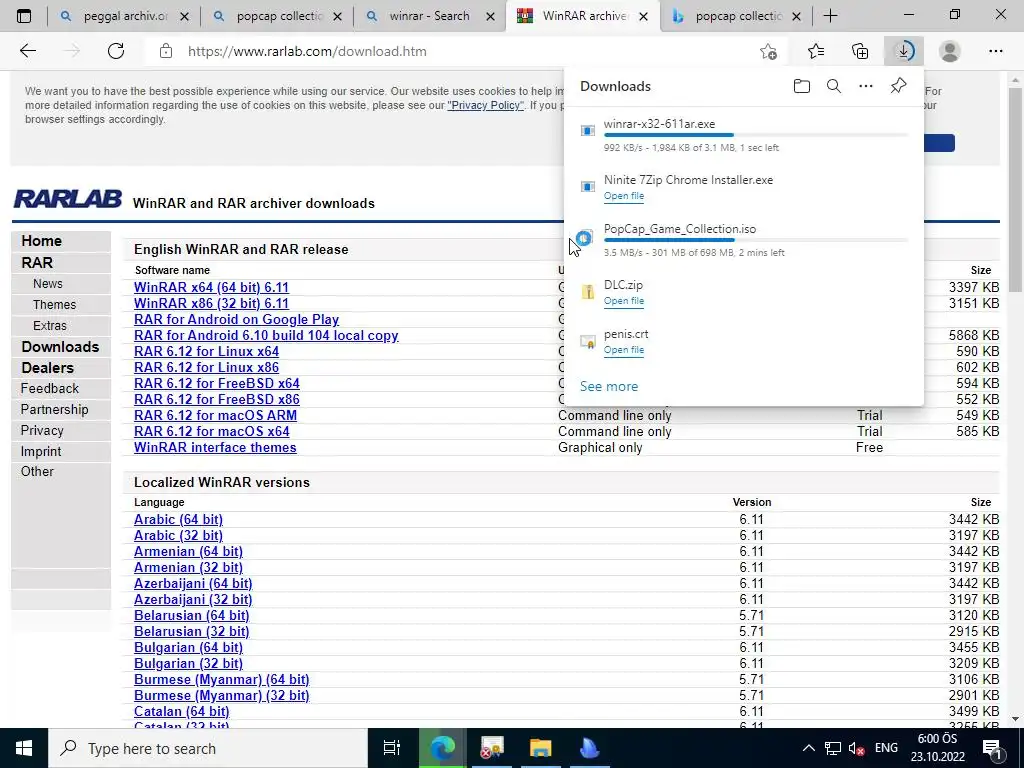Click the muted volume tray icon

pos(856,748)
